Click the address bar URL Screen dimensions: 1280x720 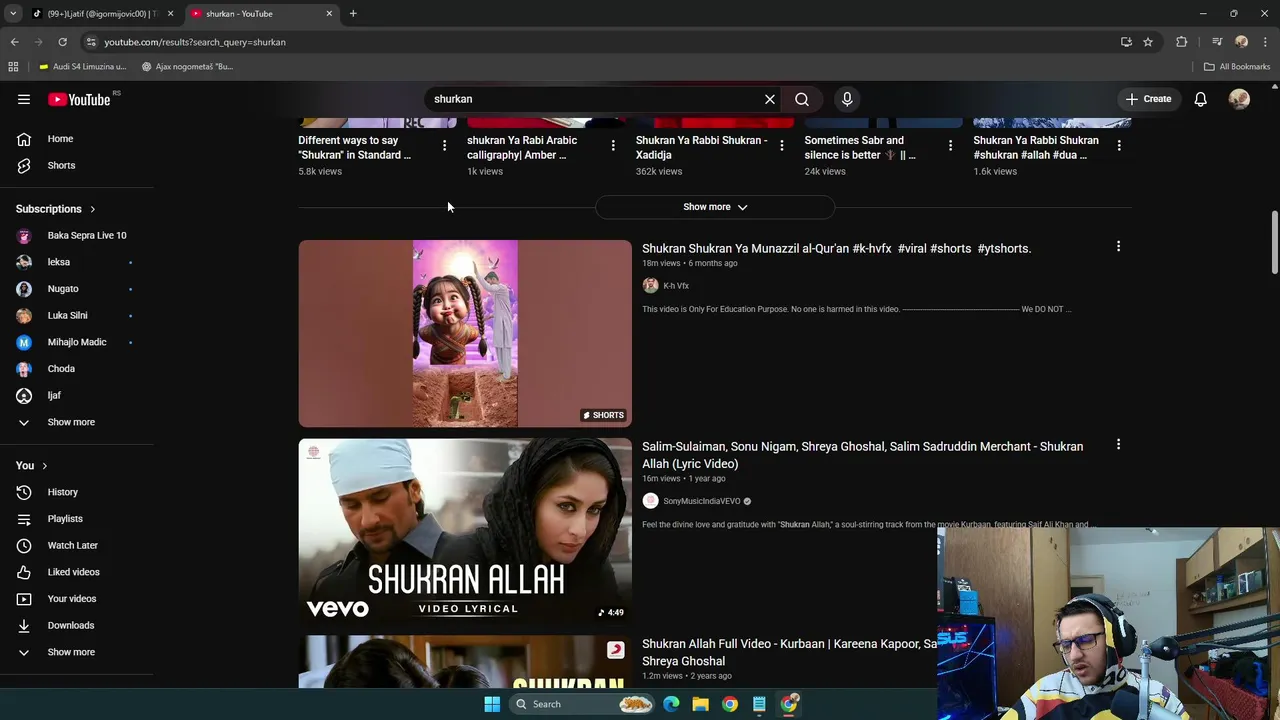[195, 42]
